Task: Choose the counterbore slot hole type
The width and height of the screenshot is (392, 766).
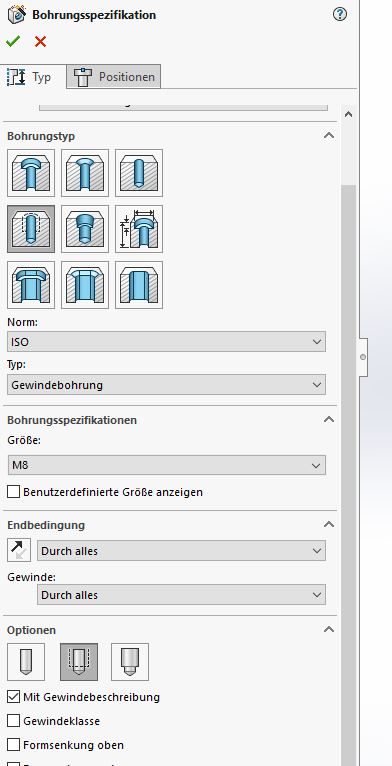Action: [x=31, y=285]
